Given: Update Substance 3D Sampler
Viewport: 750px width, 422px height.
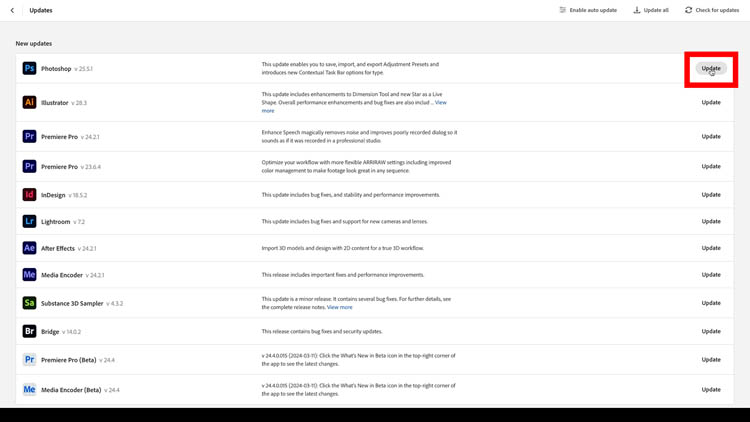Looking at the screenshot, I should (711, 303).
